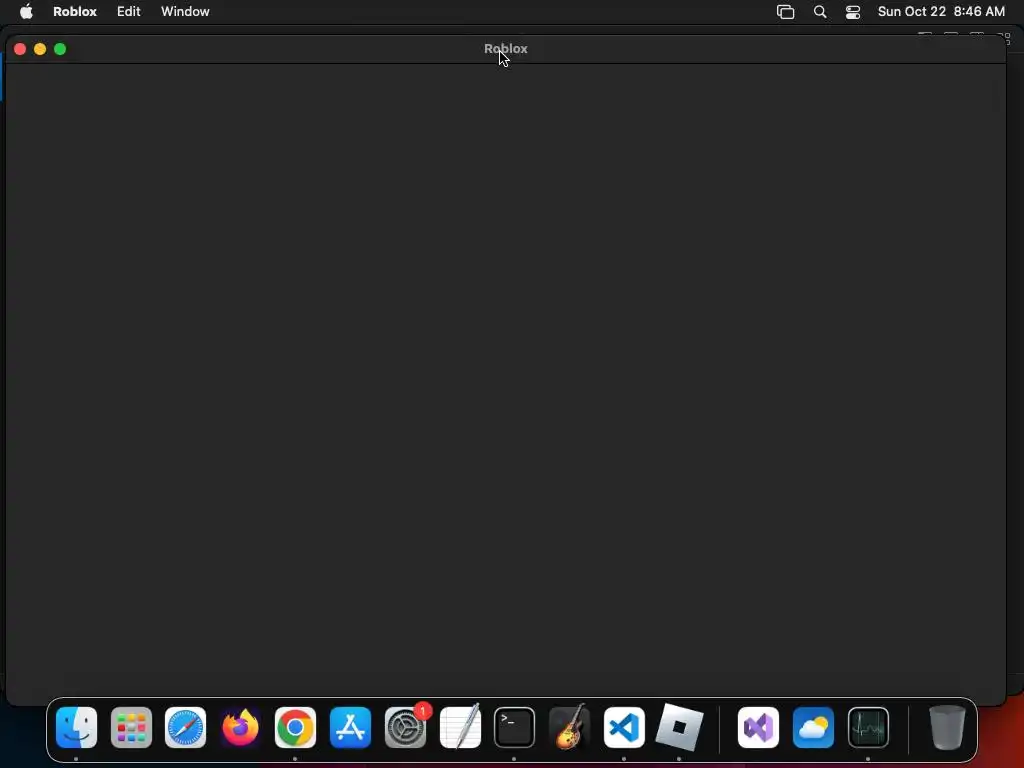
Task: Launch Firefox from the Dock
Action: pos(240,727)
